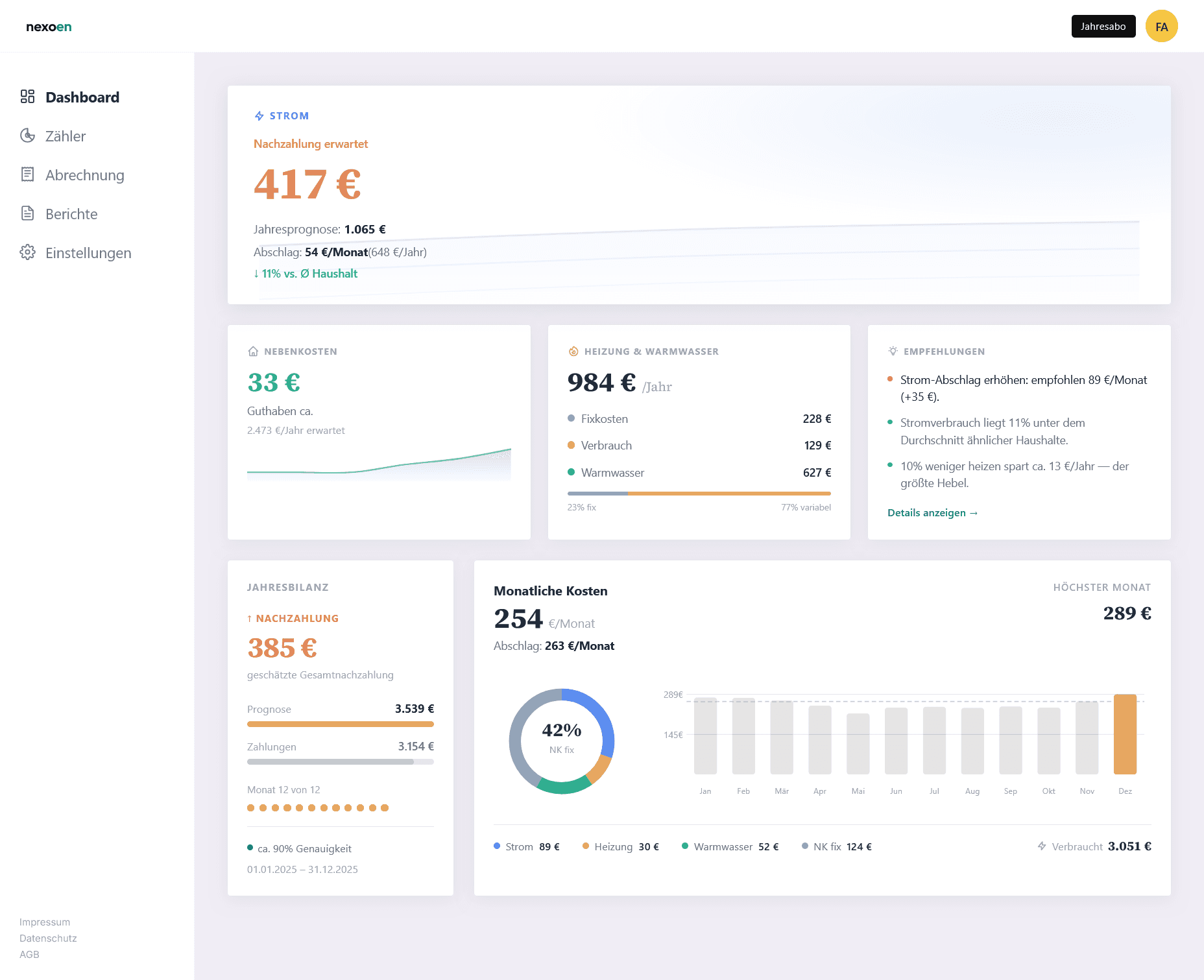Open the Impressum footer link
1204x980 pixels.
45,922
